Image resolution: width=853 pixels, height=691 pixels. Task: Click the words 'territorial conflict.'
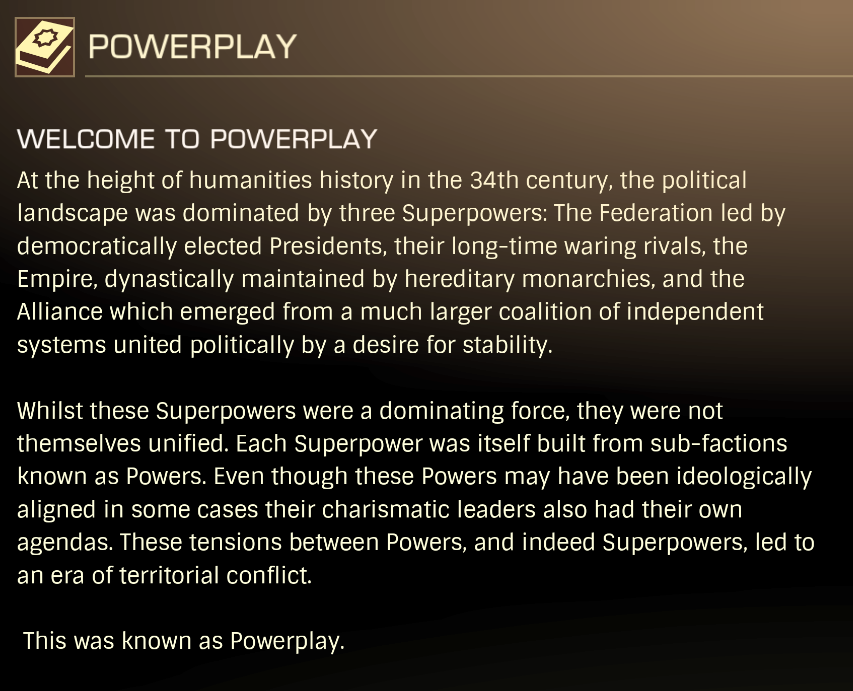(x=215, y=575)
